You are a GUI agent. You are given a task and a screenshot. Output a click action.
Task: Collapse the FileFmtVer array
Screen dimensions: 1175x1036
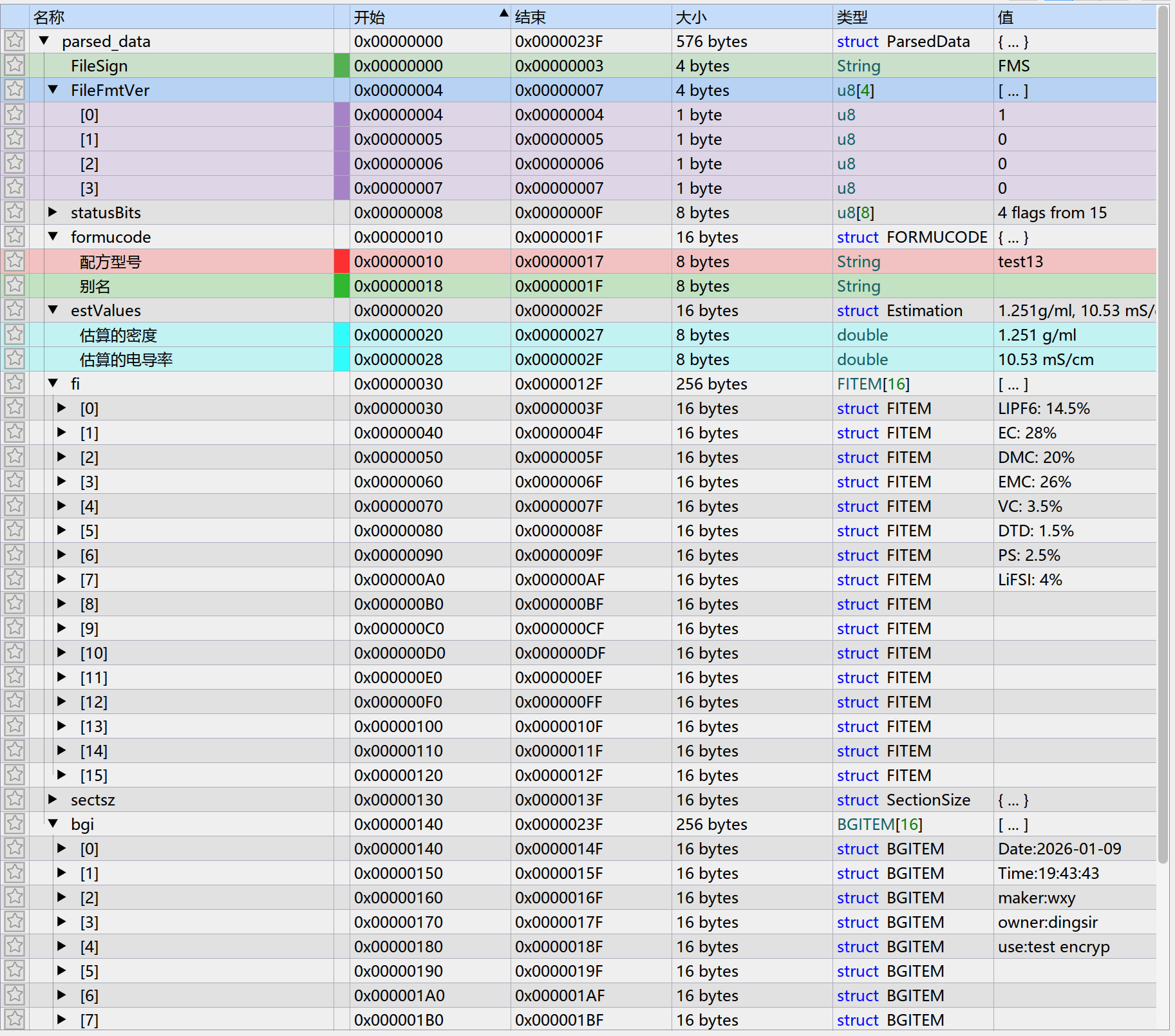pyautogui.click(x=53, y=89)
